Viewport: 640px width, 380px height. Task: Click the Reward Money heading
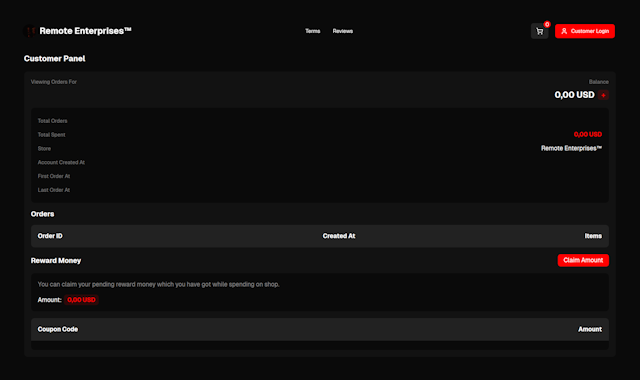tap(56, 261)
